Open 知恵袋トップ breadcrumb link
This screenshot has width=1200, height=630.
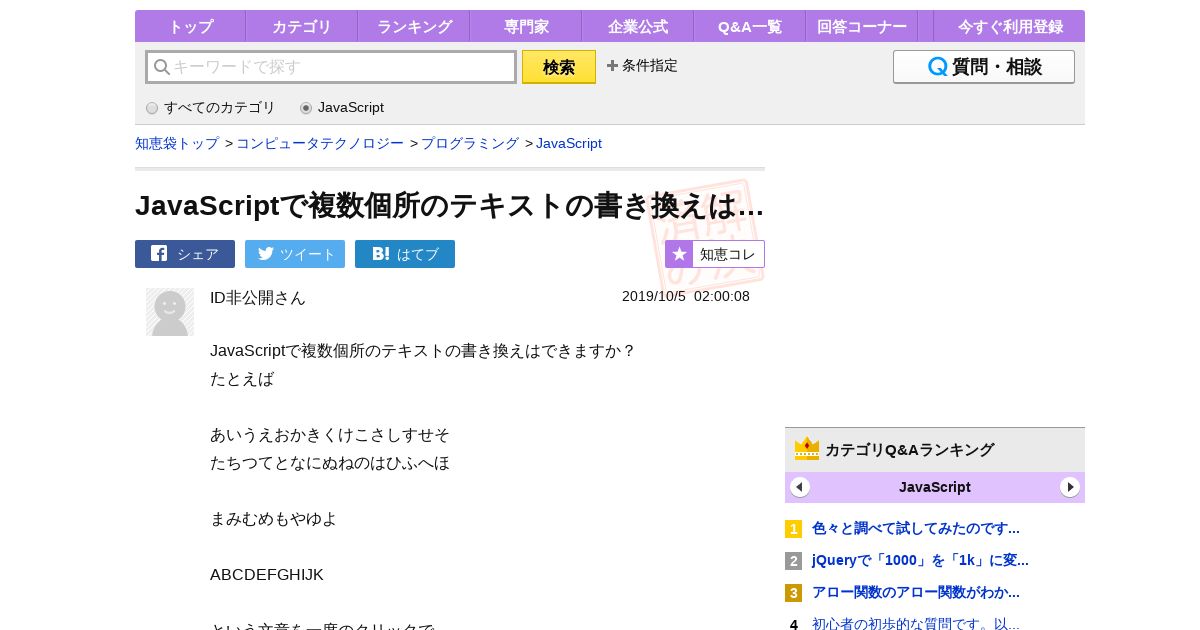(177, 144)
